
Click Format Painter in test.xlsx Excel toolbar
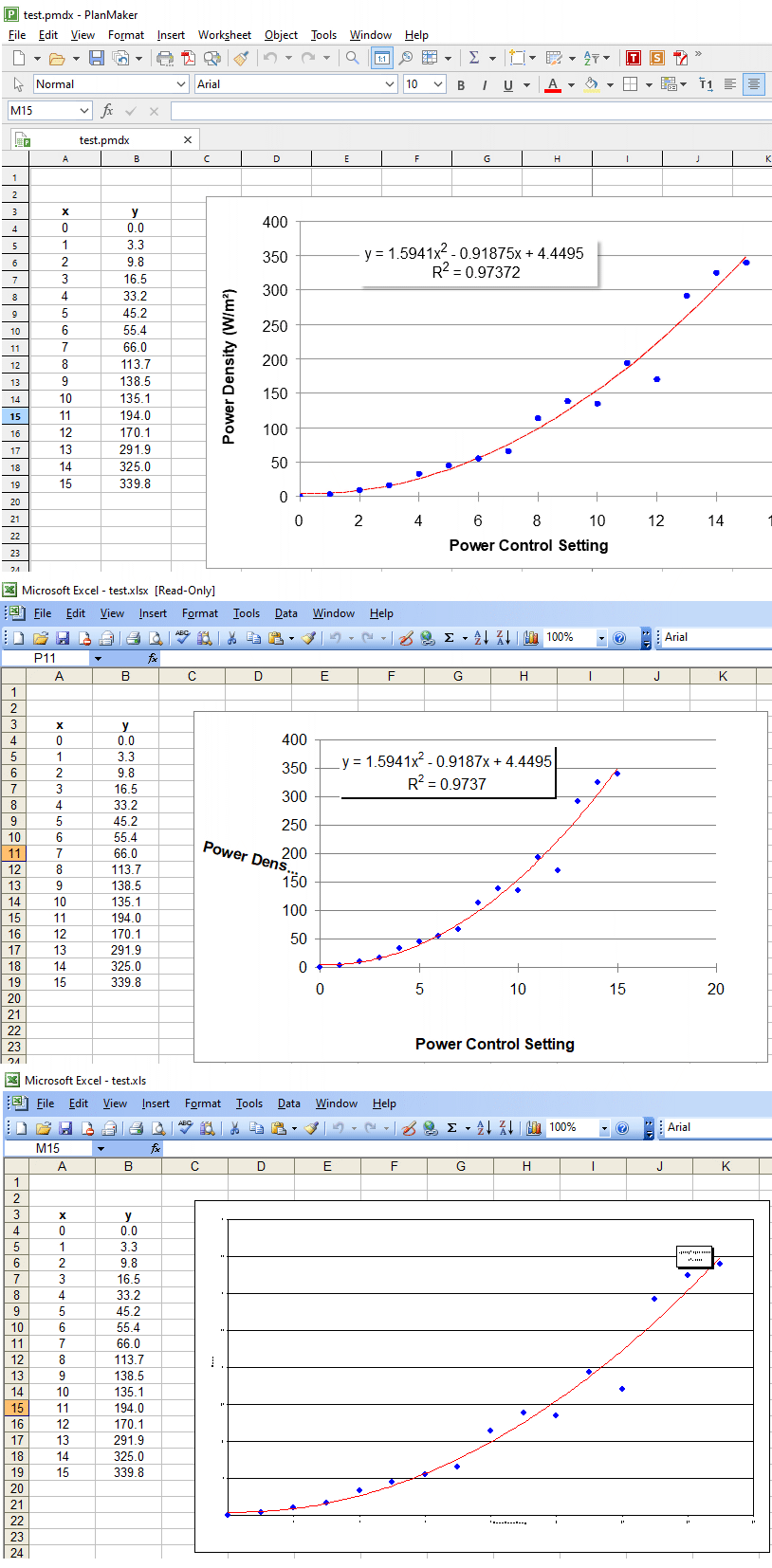[x=309, y=638]
